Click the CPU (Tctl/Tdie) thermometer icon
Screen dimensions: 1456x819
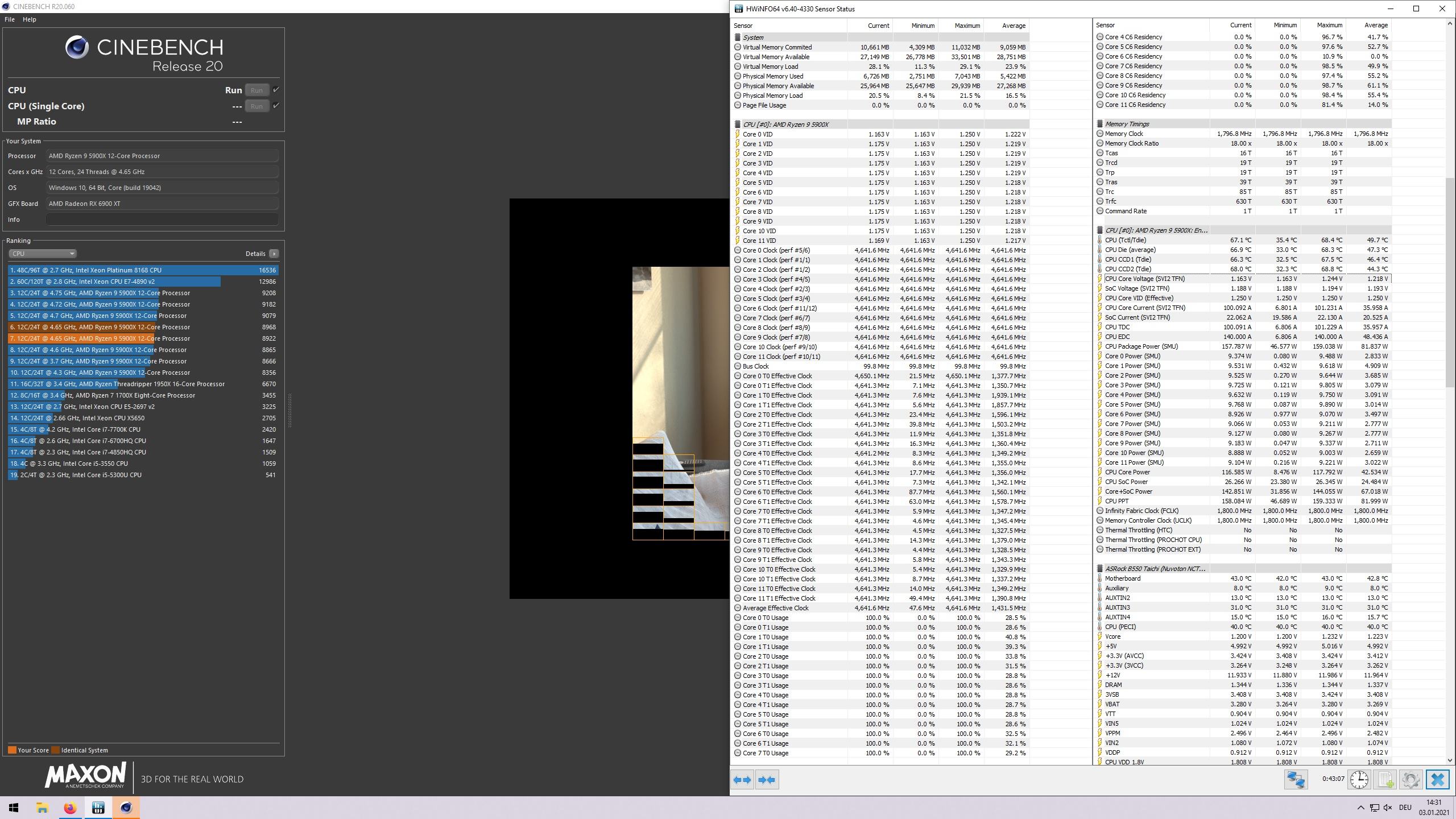tap(1100, 240)
